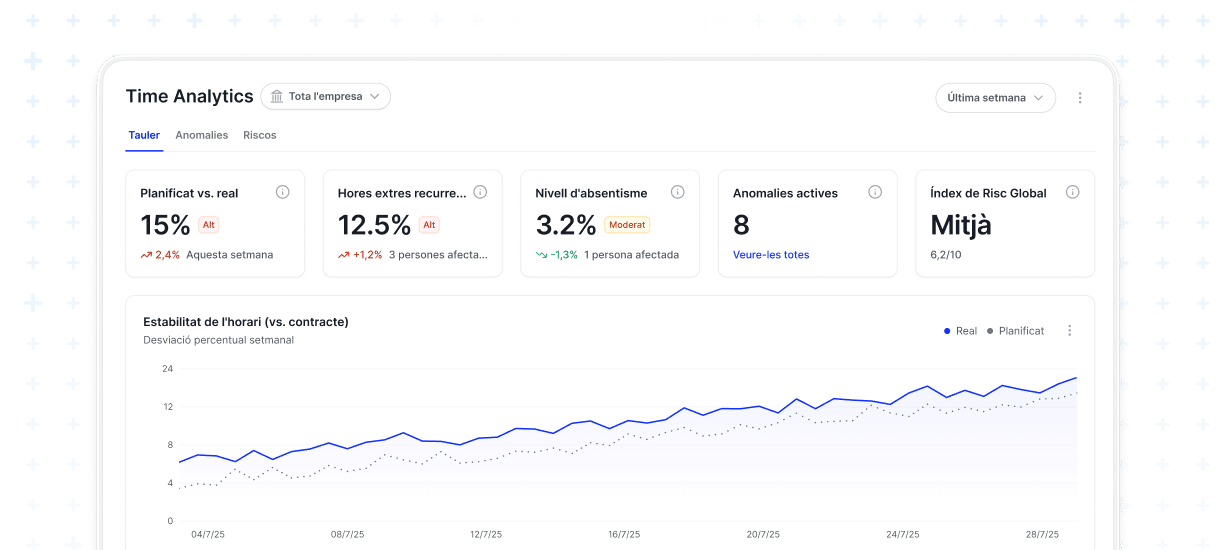Click info icon on Índex de Risc Global card
The width and height of the screenshot is (1216, 550).
pos(1073,192)
